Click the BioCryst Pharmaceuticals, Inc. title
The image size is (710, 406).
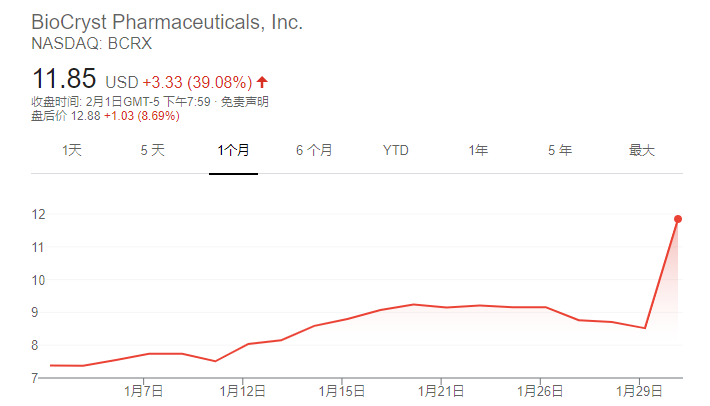click(167, 22)
